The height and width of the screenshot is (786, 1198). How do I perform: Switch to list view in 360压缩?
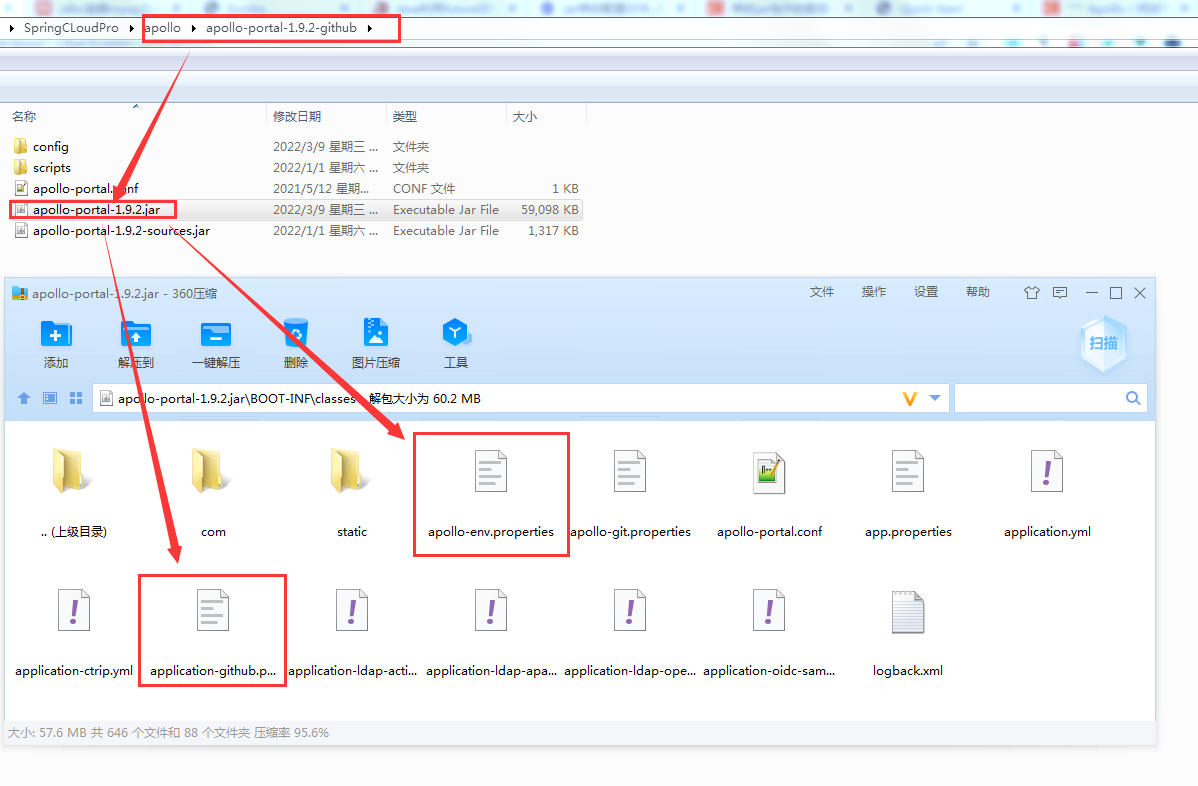(x=50, y=398)
